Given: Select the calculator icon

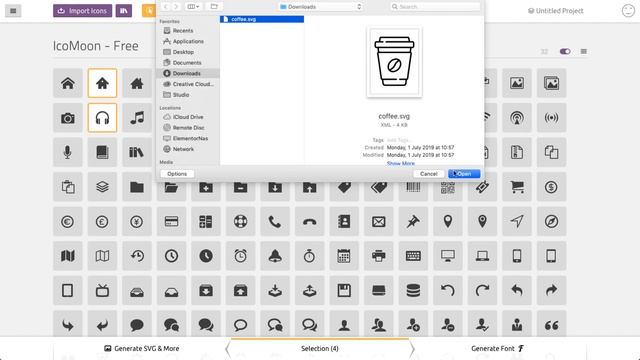Looking at the screenshot, I should point(206,222).
